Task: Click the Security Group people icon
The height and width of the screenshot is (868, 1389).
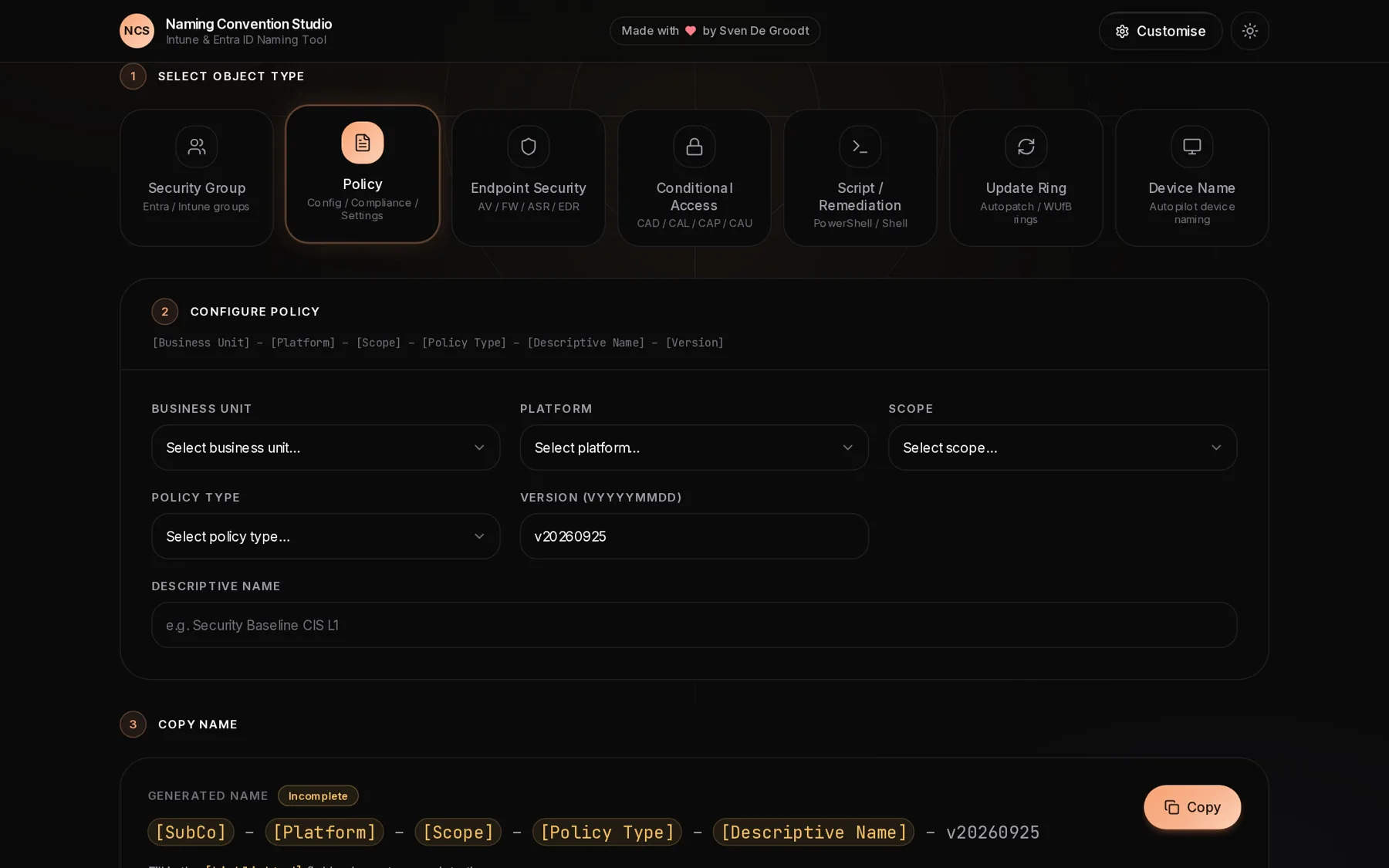Action: (x=197, y=146)
